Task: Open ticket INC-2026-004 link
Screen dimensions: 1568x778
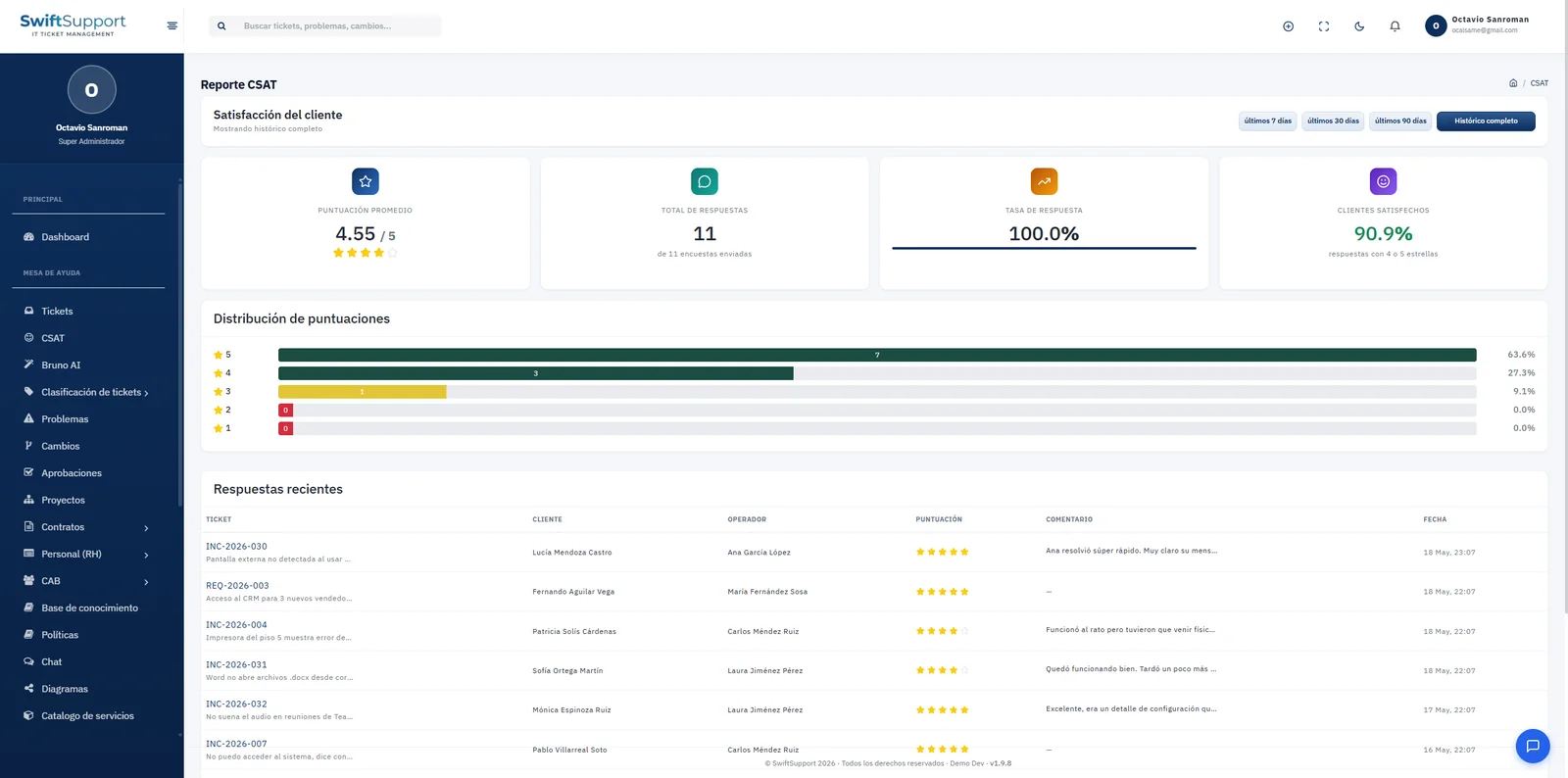Action: pos(236,625)
